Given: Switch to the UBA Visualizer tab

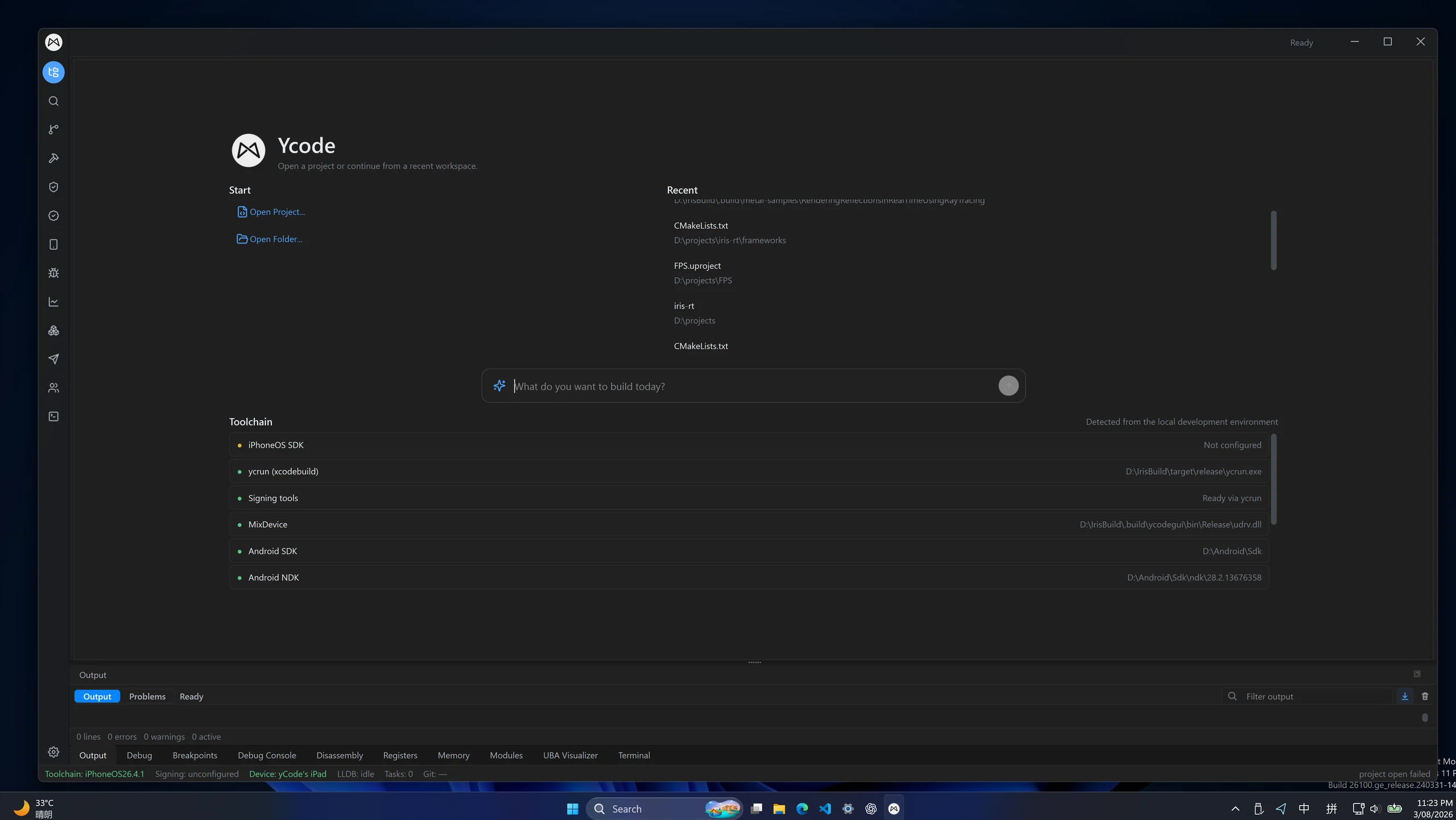Looking at the screenshot, I should (570, 755).
